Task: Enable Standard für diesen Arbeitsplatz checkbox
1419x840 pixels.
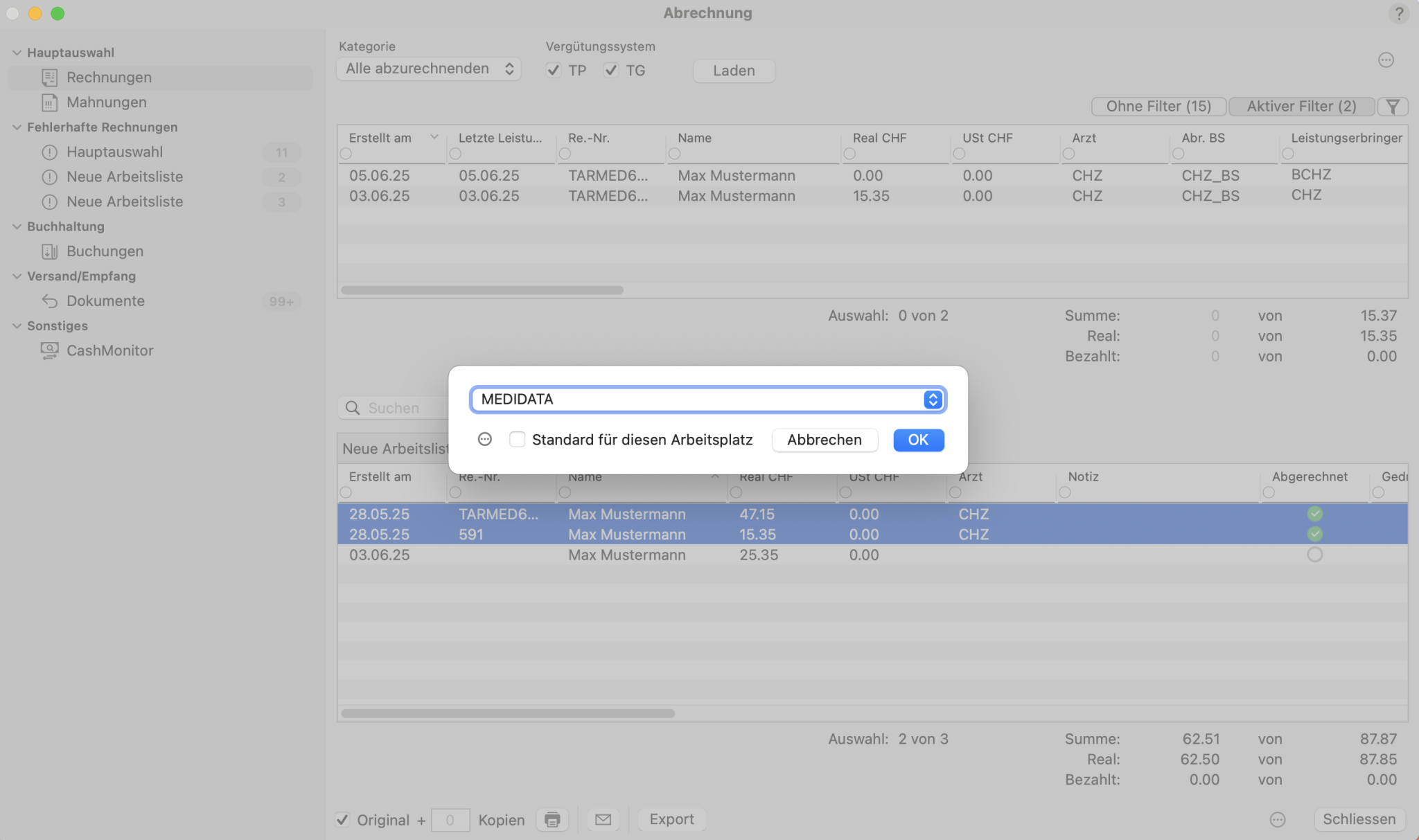Action: [517, 440]
